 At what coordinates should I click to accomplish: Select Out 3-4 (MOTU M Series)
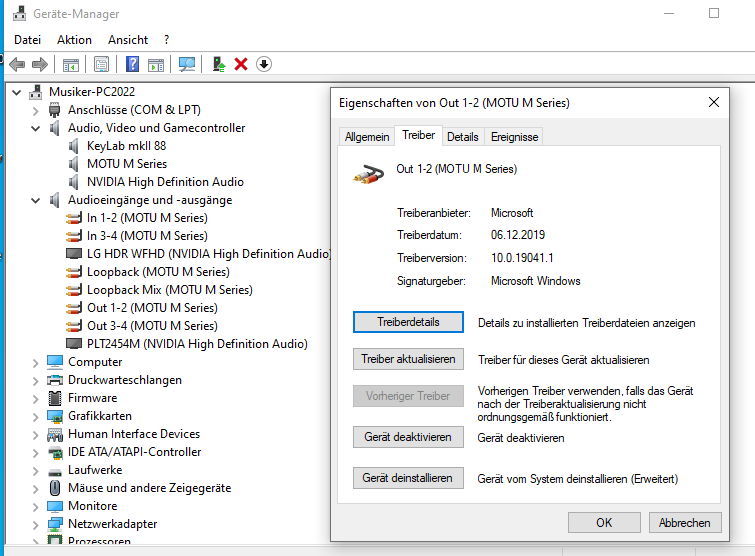(x=152, y=326)
